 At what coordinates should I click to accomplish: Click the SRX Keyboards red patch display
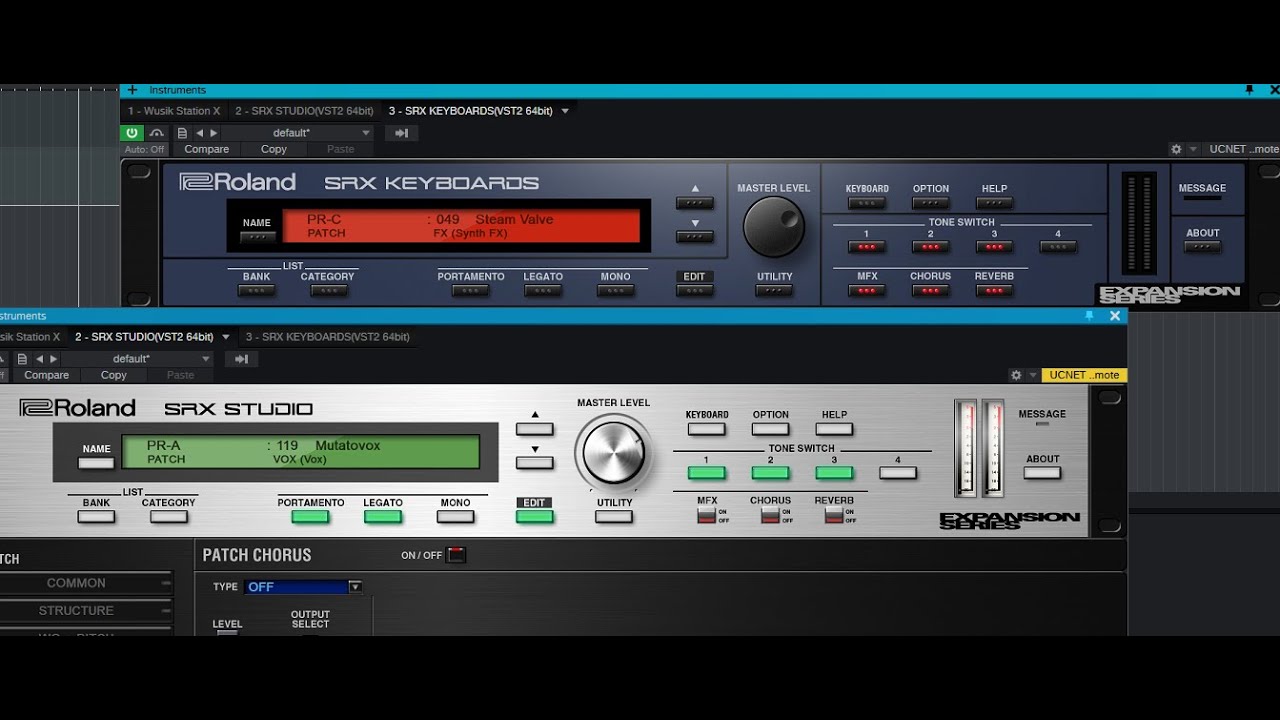click(x=461, y=226)
